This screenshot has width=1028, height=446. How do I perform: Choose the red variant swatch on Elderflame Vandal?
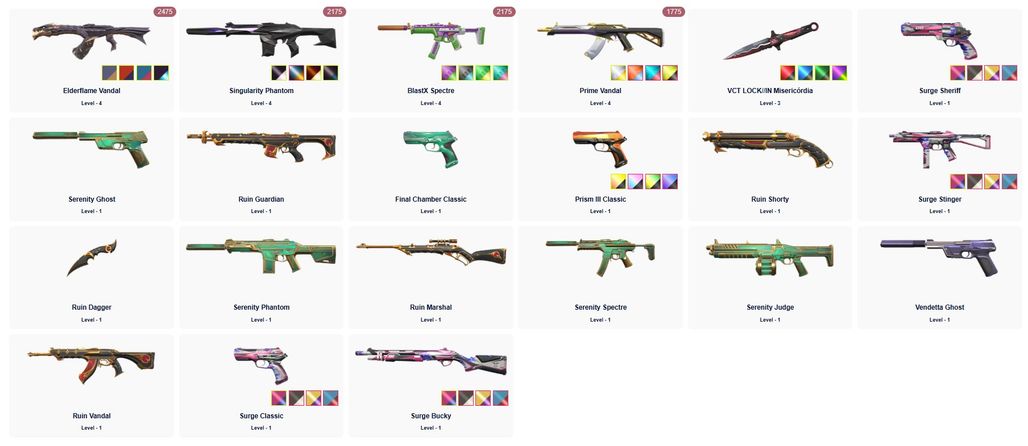(127, 73)
